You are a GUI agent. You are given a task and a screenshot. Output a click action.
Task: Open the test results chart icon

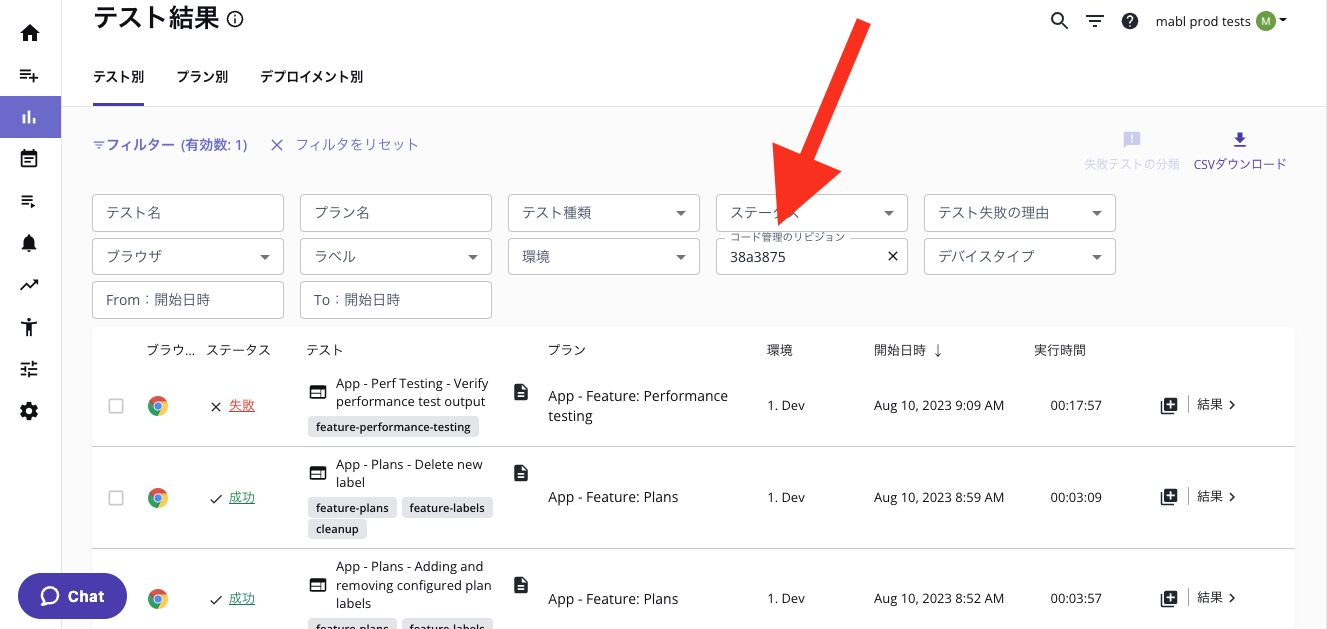30,117
